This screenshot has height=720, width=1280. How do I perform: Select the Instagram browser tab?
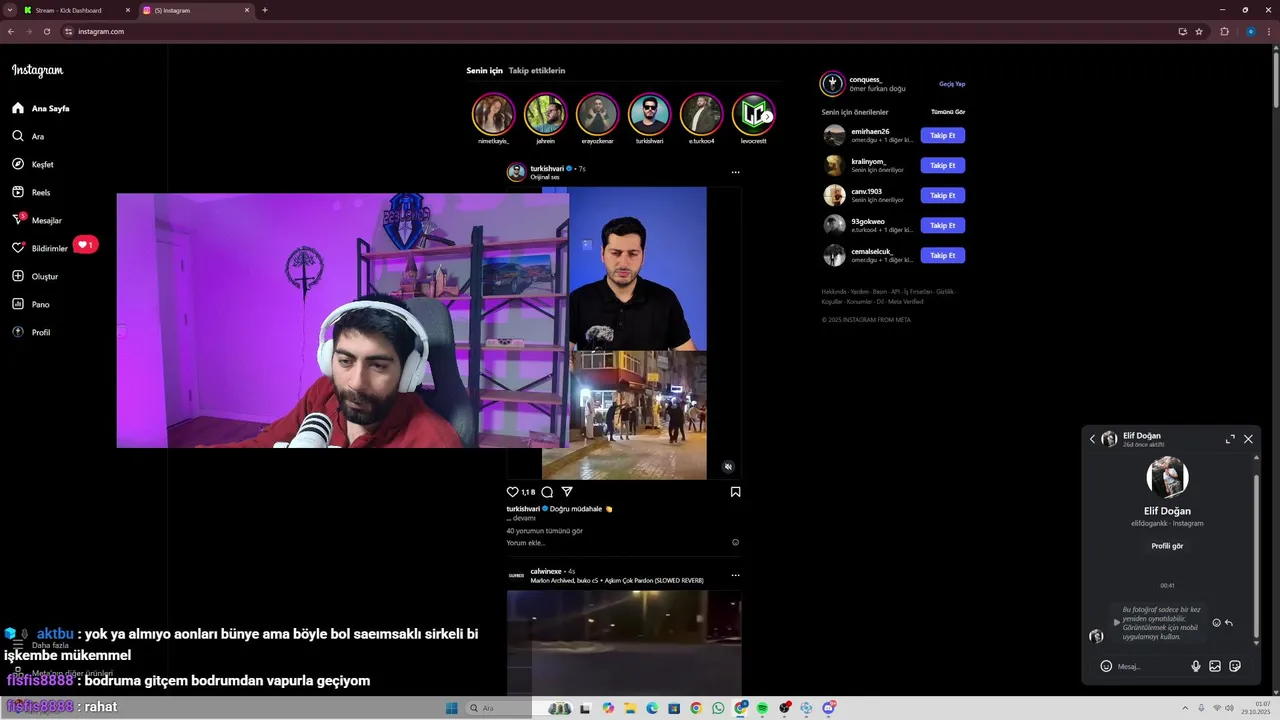(x=196, y=10)
